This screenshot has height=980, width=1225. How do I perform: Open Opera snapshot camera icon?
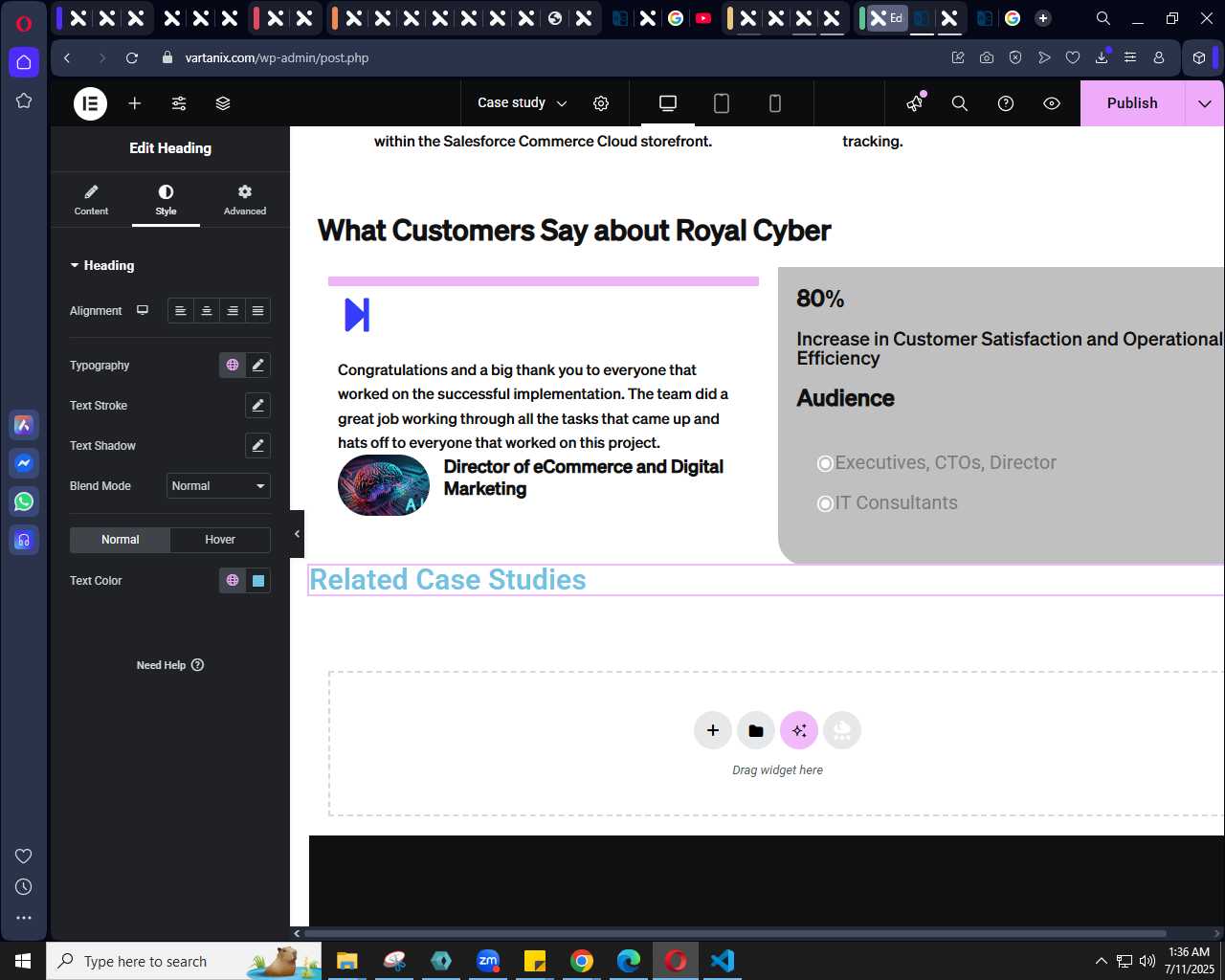click(987, 57)
